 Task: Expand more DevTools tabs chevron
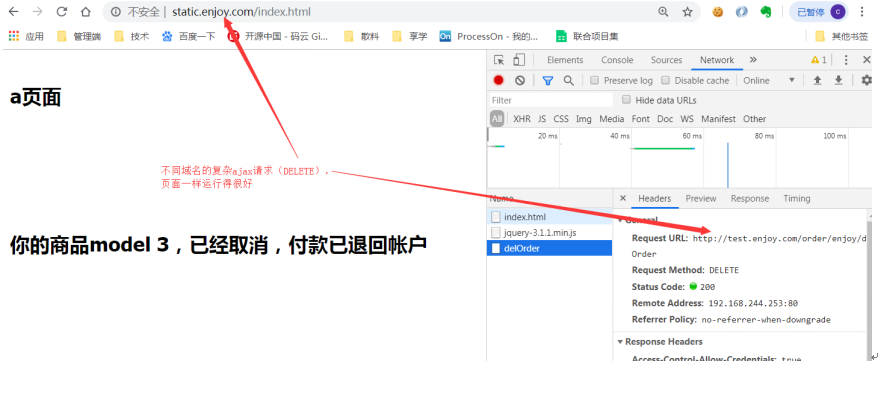[x=753, y=60]
